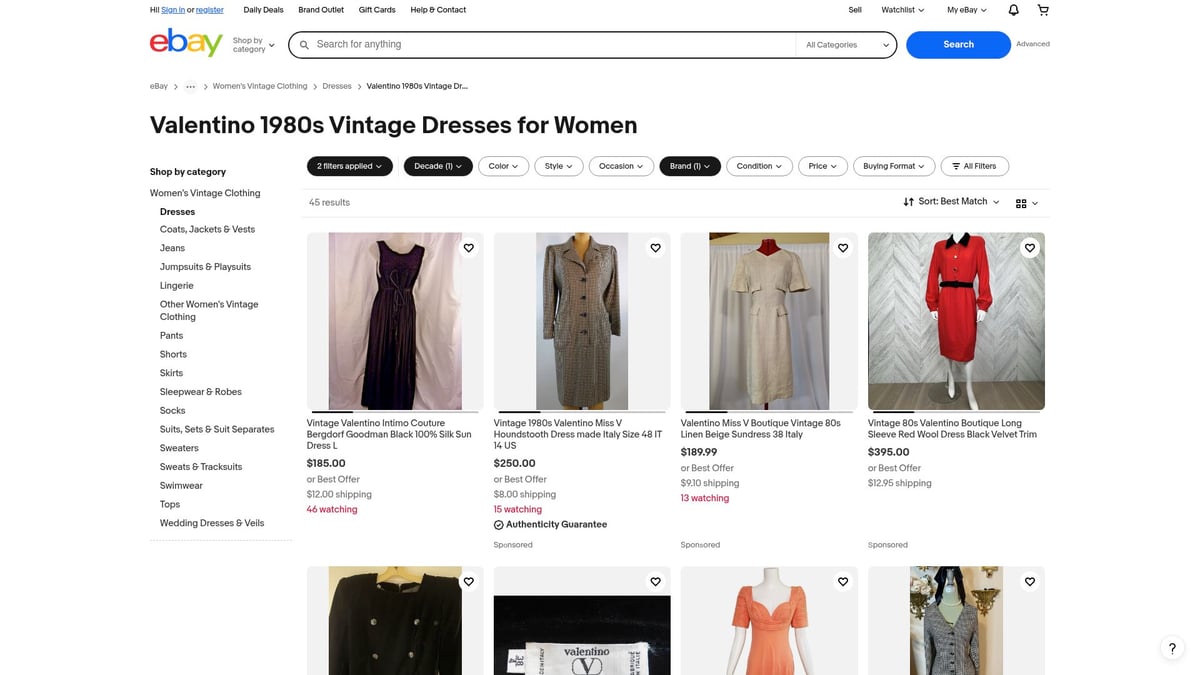Open the shopping cart icon

(x=1043, y=10)
